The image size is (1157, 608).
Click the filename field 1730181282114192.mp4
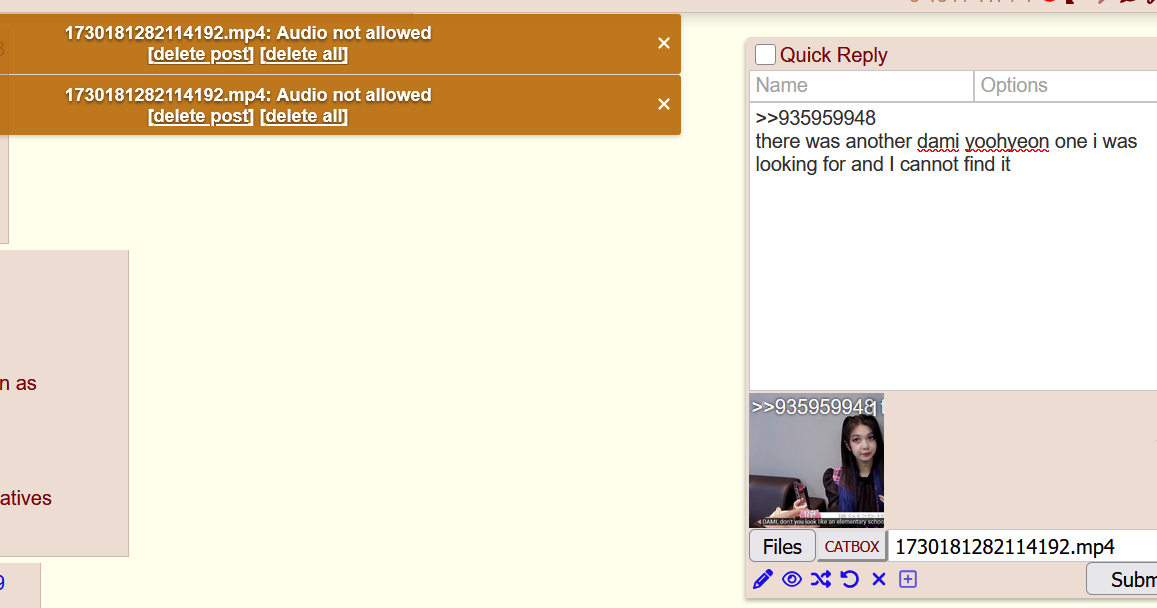click(x=1023, y=547)
